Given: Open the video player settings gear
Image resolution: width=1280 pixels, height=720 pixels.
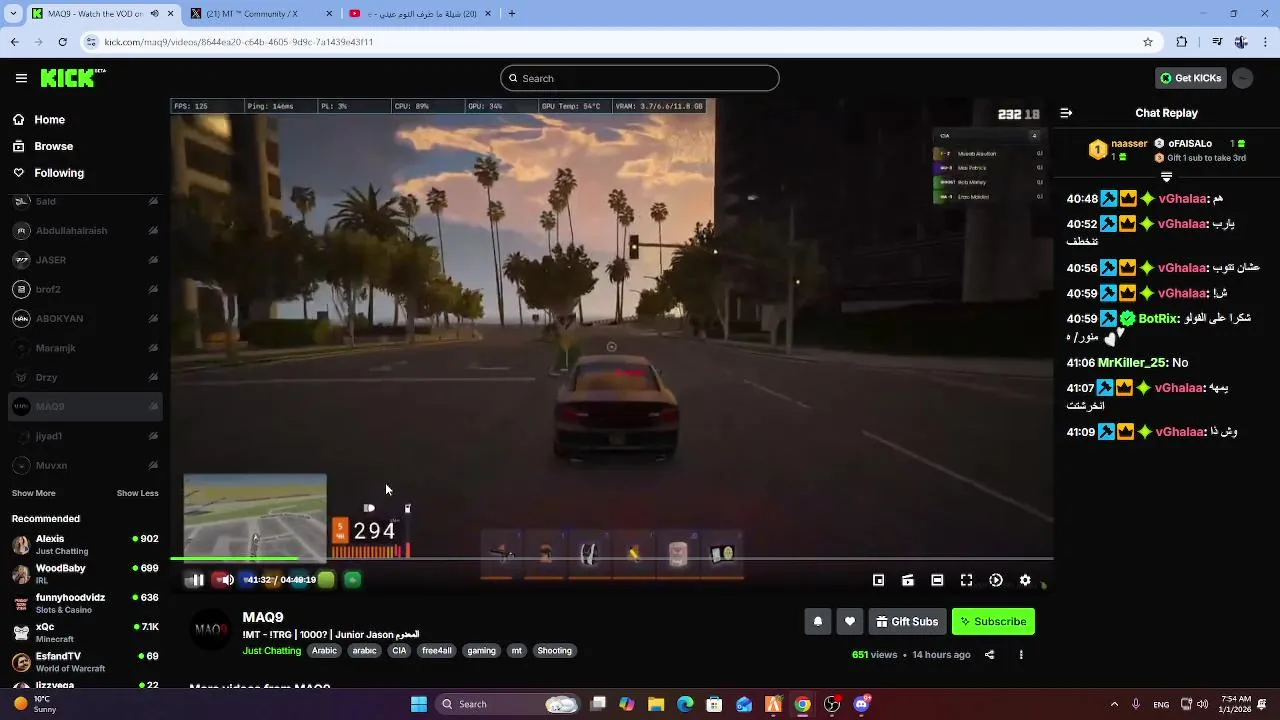Looking at the screenshot, I should click(1025, 580).
